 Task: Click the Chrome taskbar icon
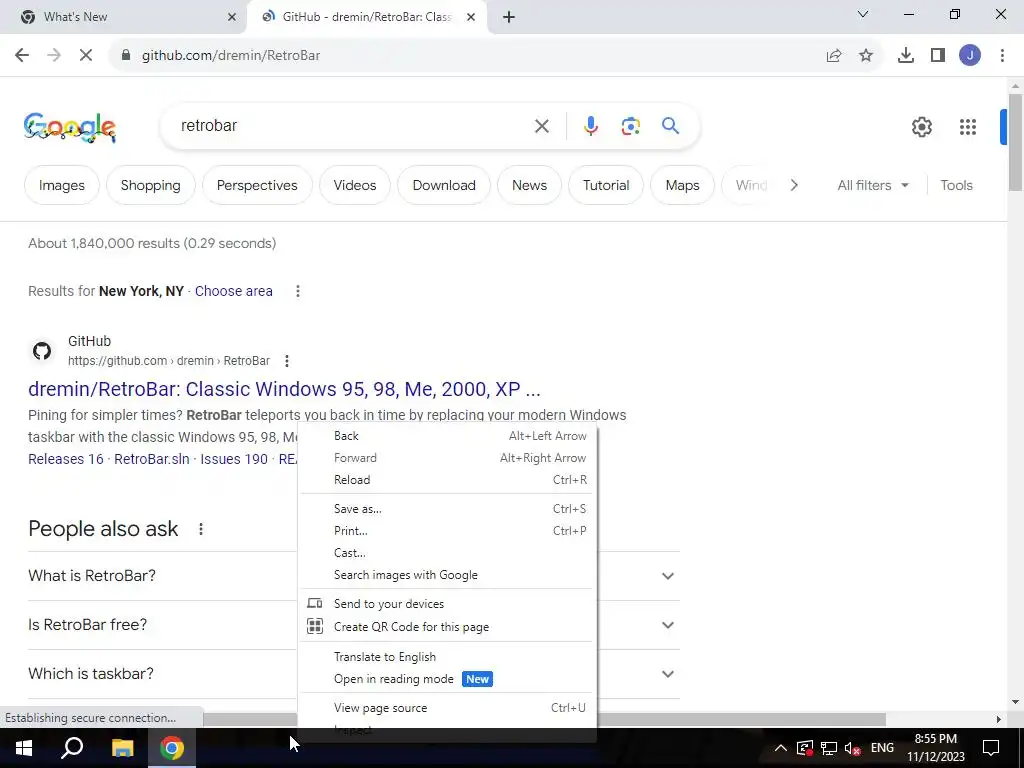(172, 748)
